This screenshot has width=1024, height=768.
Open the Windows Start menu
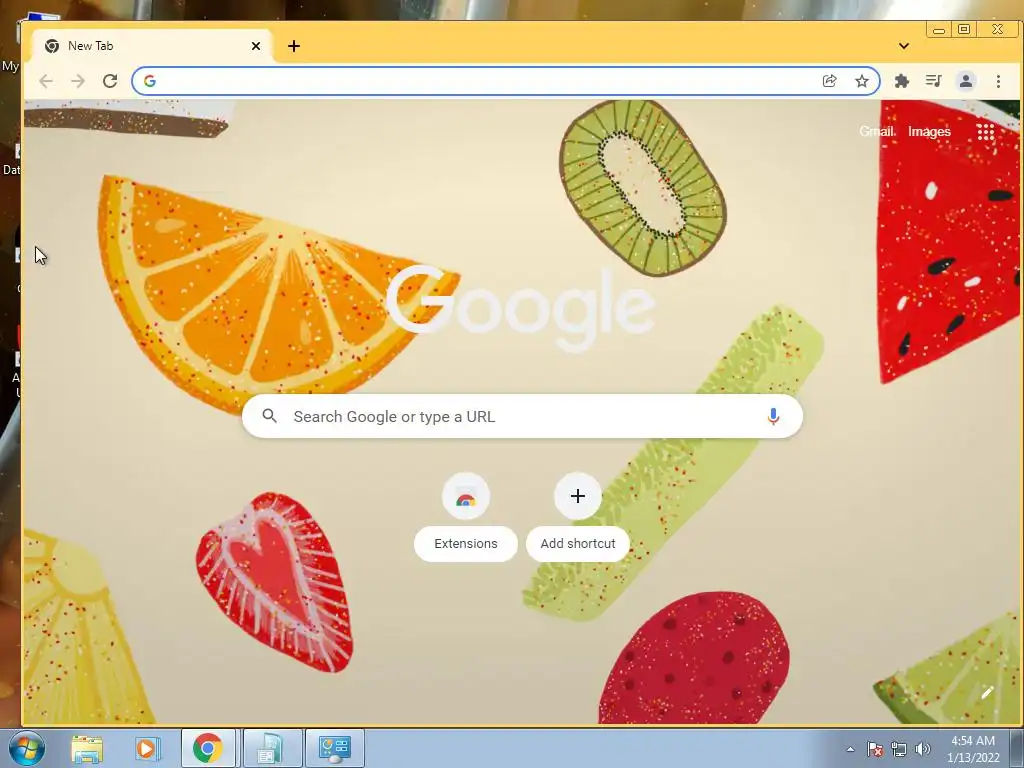point(27,748)
